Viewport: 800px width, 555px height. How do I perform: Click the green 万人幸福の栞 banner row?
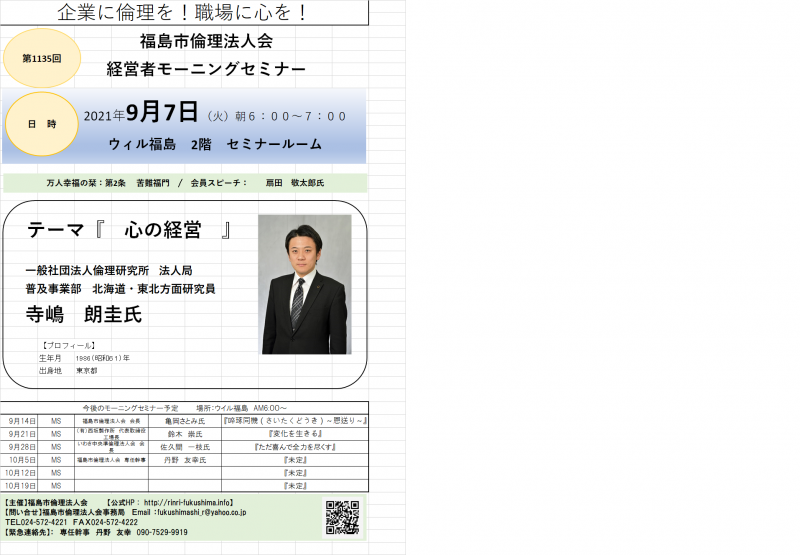185,184
